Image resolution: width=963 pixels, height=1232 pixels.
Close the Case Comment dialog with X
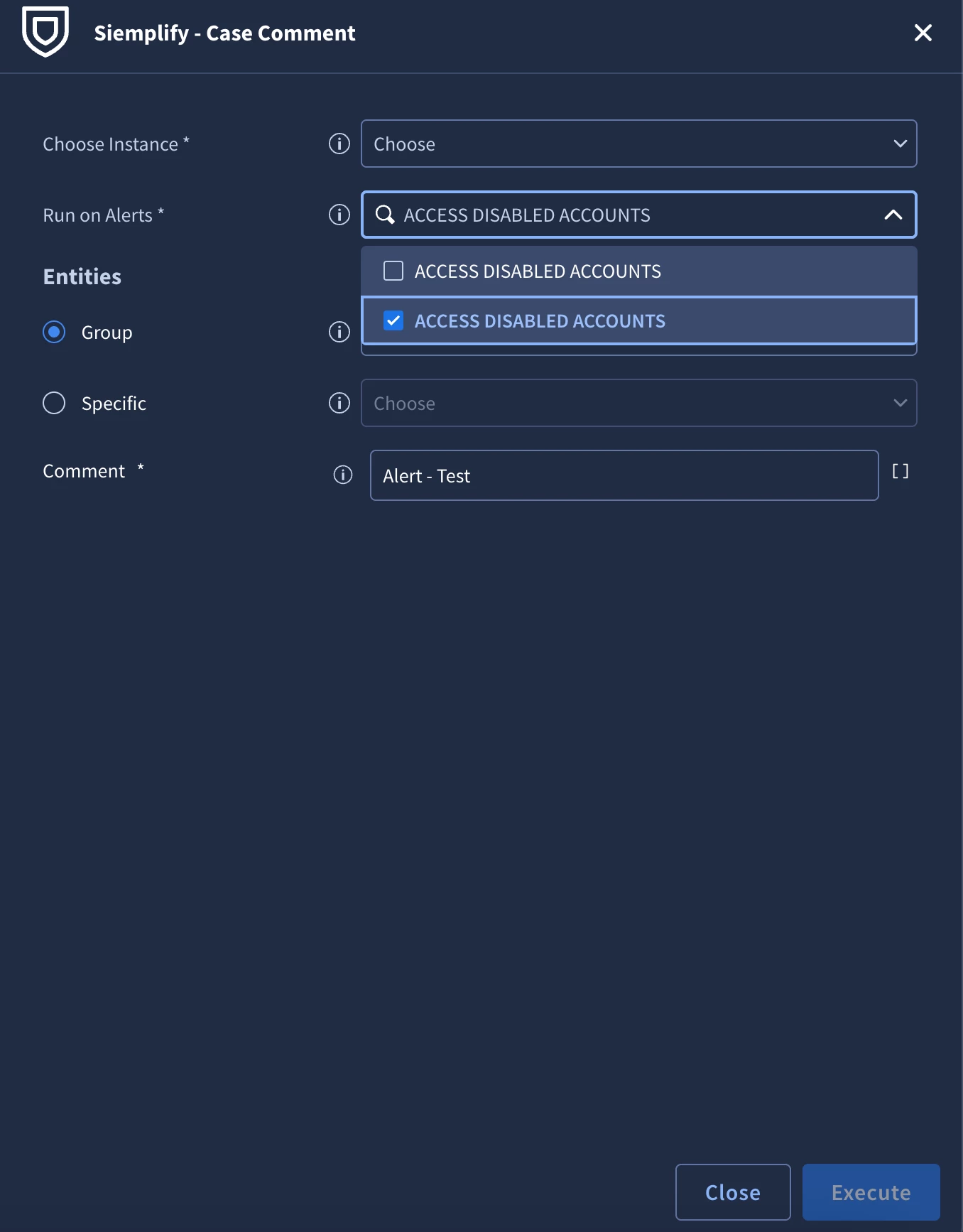pos(923,33)
